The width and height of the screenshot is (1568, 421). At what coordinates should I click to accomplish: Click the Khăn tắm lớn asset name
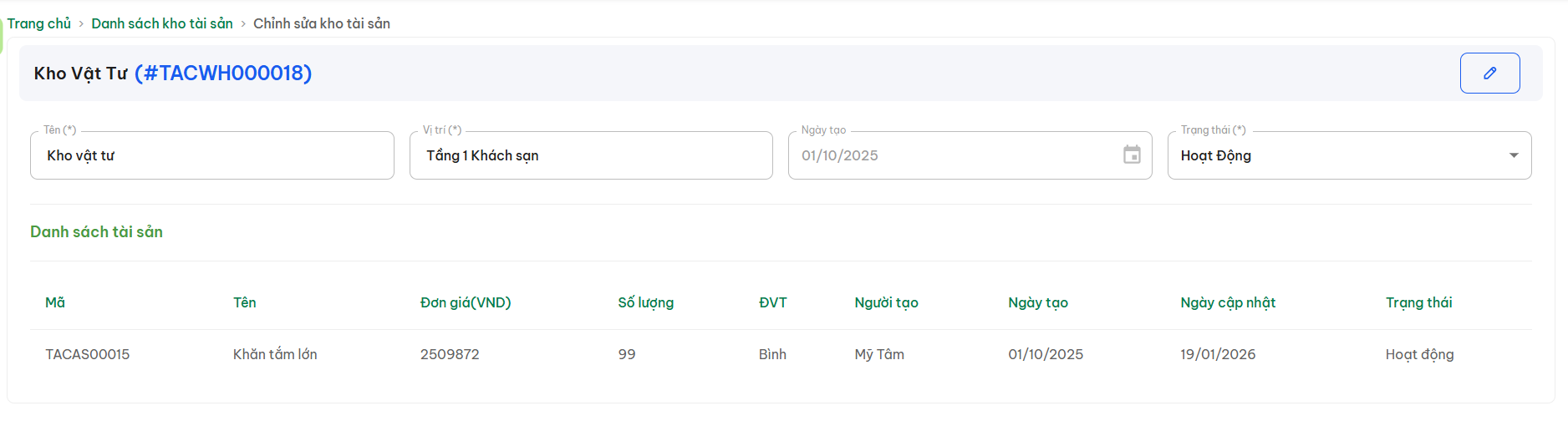point(275,354)
